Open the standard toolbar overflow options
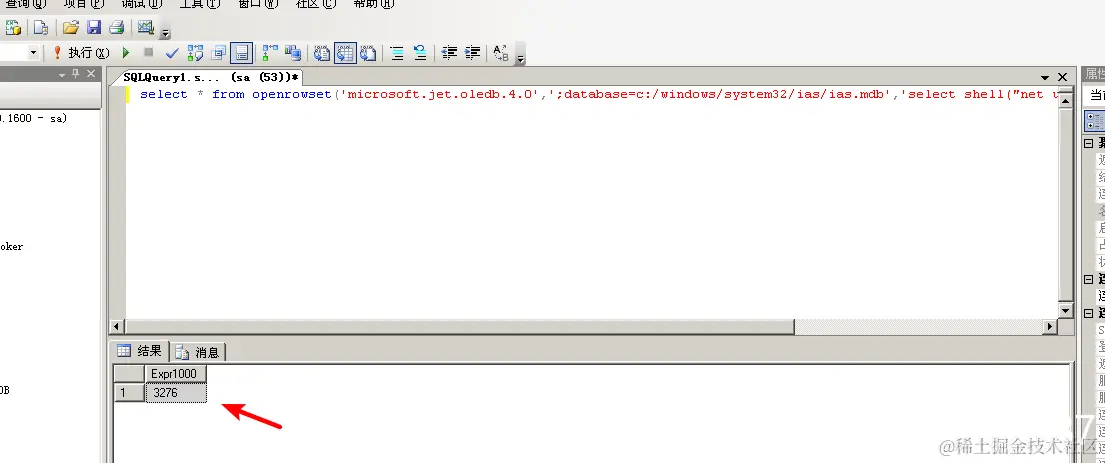This screenshot has height=463, width=1105. (x=165, y=32)
